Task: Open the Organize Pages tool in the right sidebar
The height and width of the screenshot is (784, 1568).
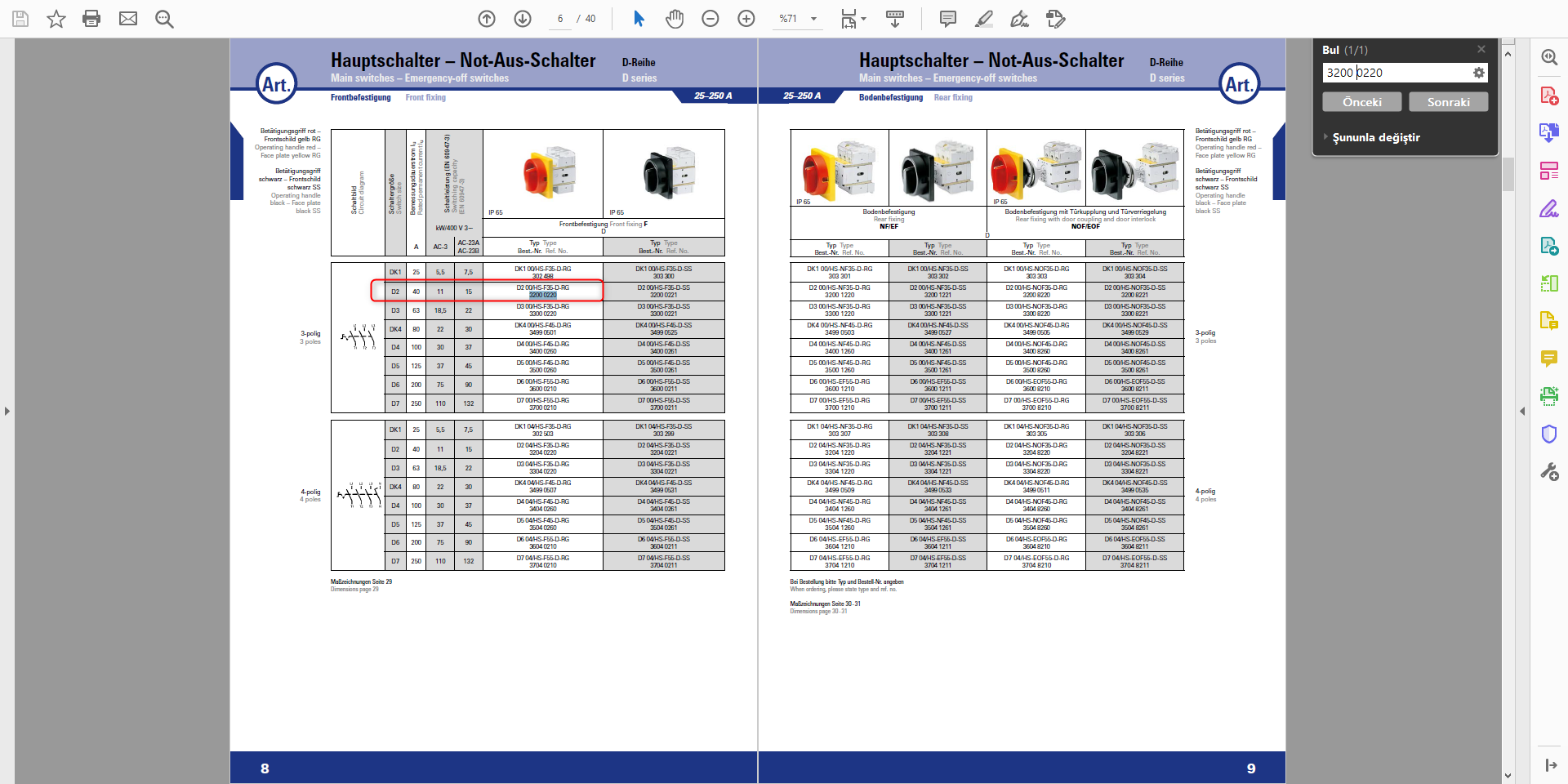Action: (1549, 171)
